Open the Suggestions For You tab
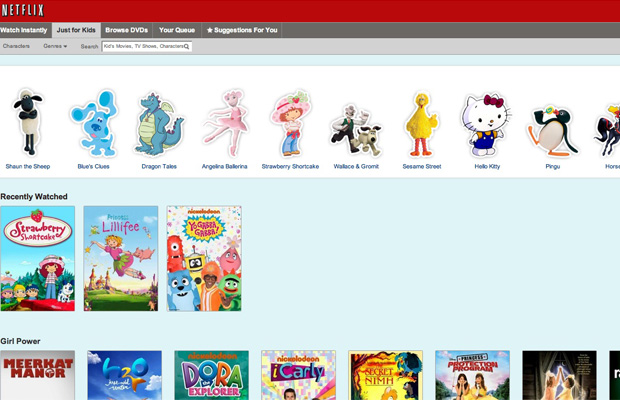This screenshot has height=400, width=620. pos(243,30)
